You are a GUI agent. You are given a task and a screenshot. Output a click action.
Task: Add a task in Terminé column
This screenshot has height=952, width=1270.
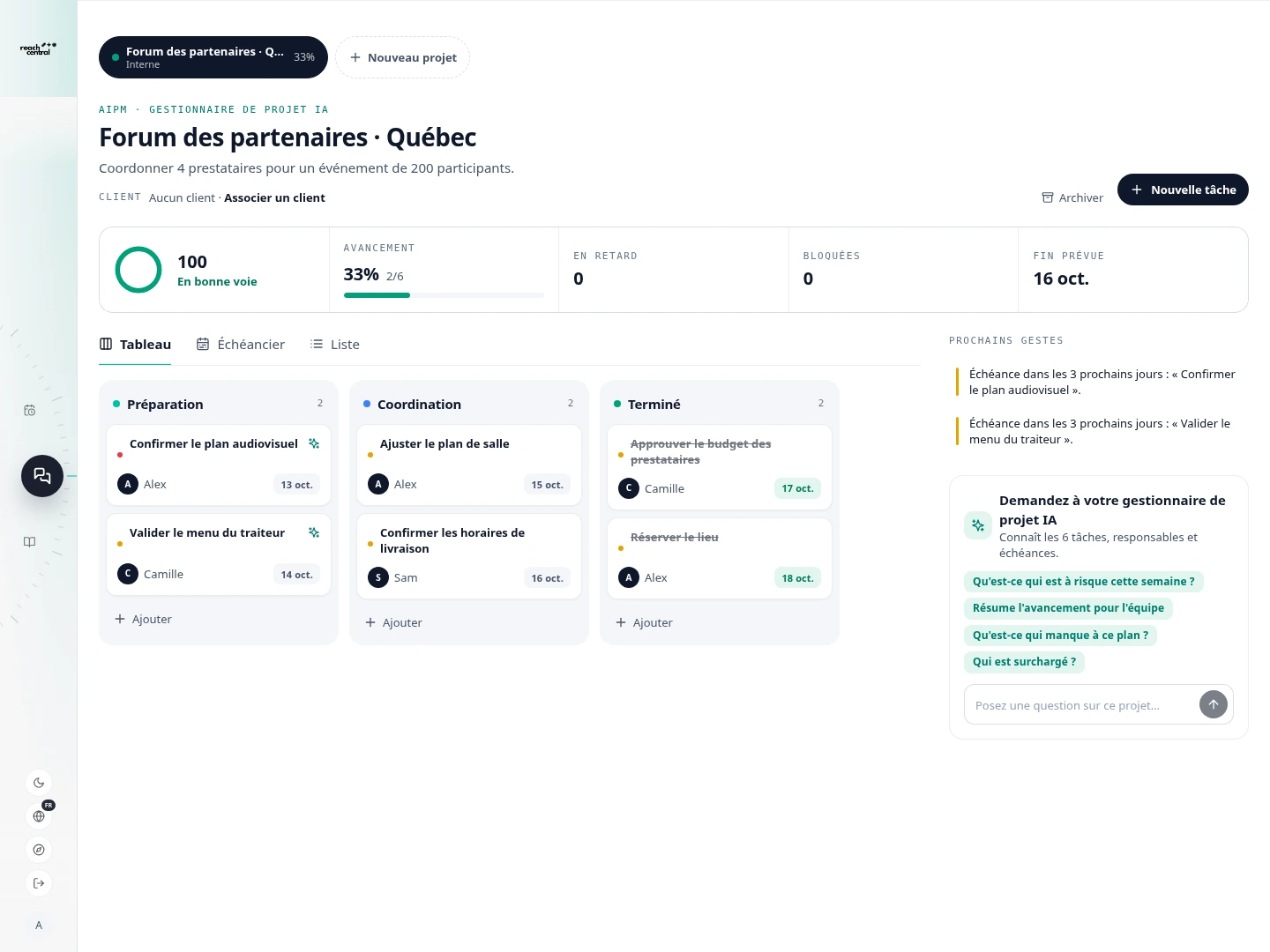coord(645,622)
